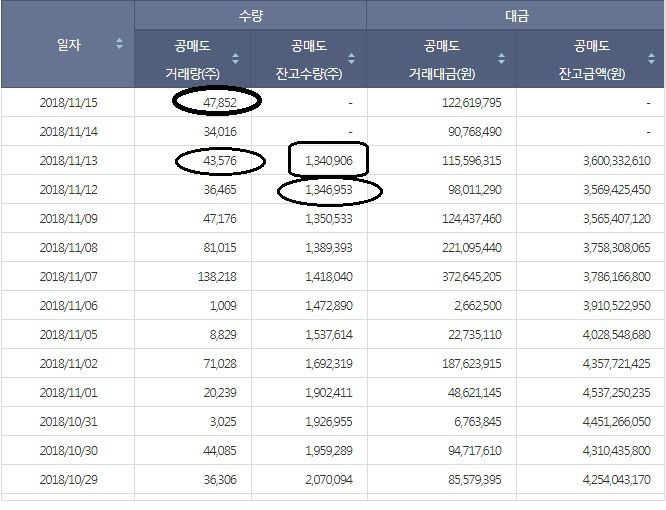This screenshot has height=510, width=666.
Task: Click balance amount 4,310,435,800
Action: (617, 451)
